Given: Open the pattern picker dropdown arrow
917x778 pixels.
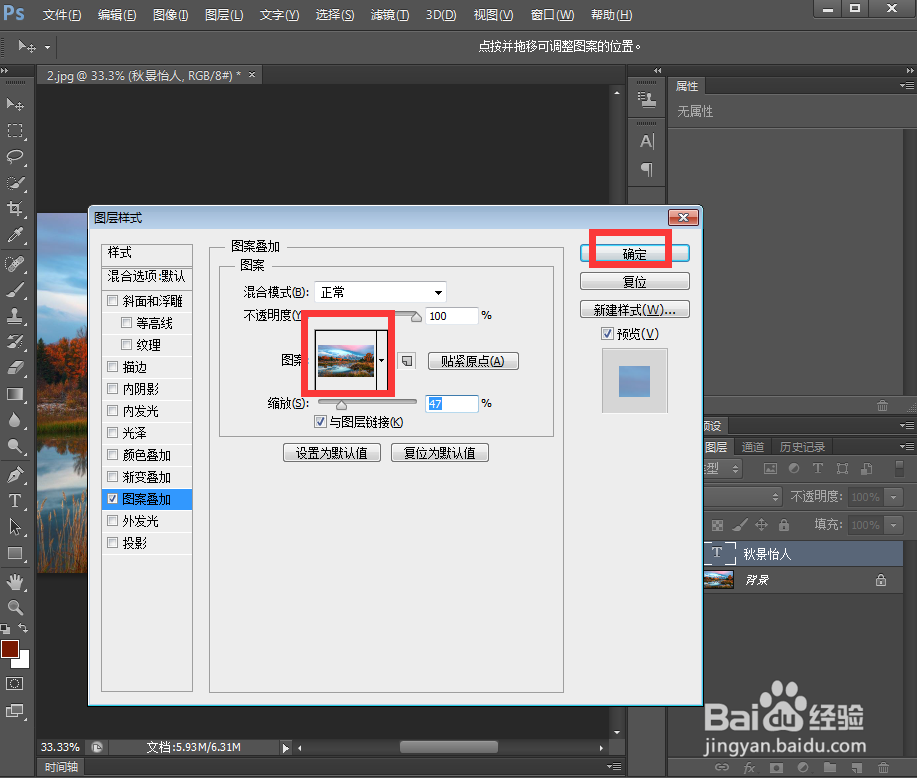Looking at the screenshot, I should (380, 362).
